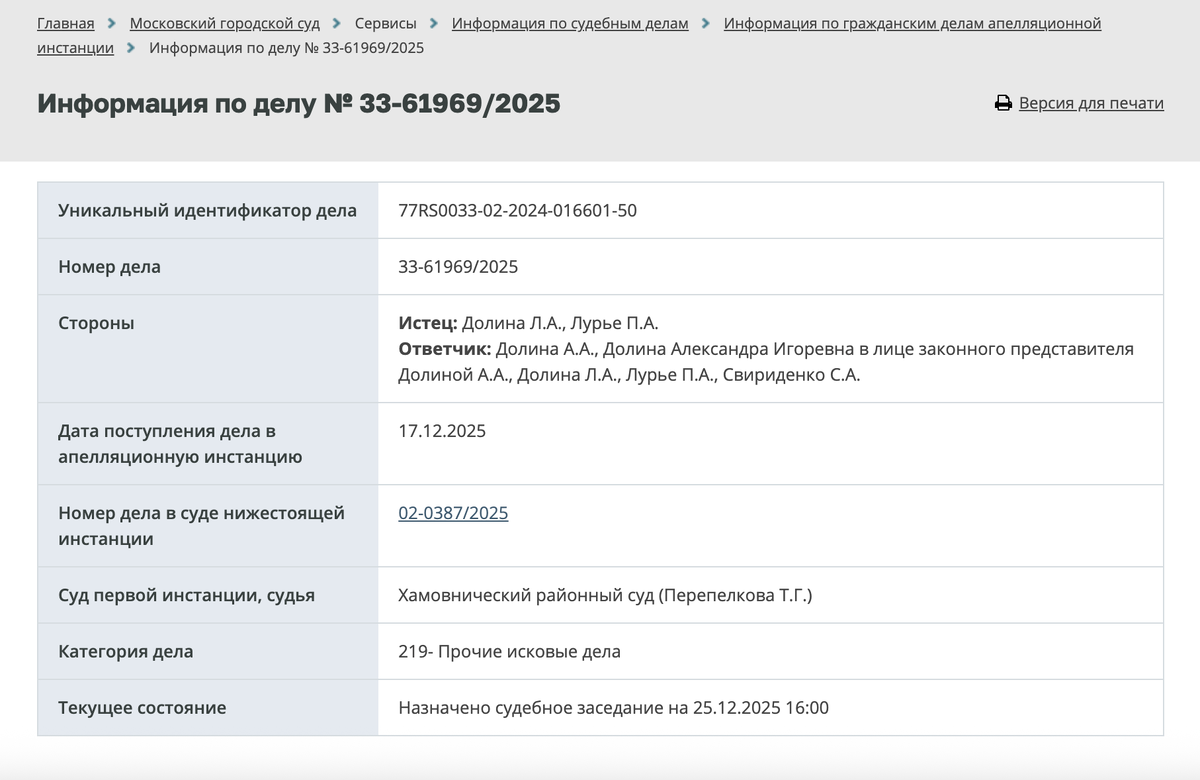Click page heading Информация по делу № 33-61969/2025
Viewport: 1200px width, 780px height.
click(298, 103)
